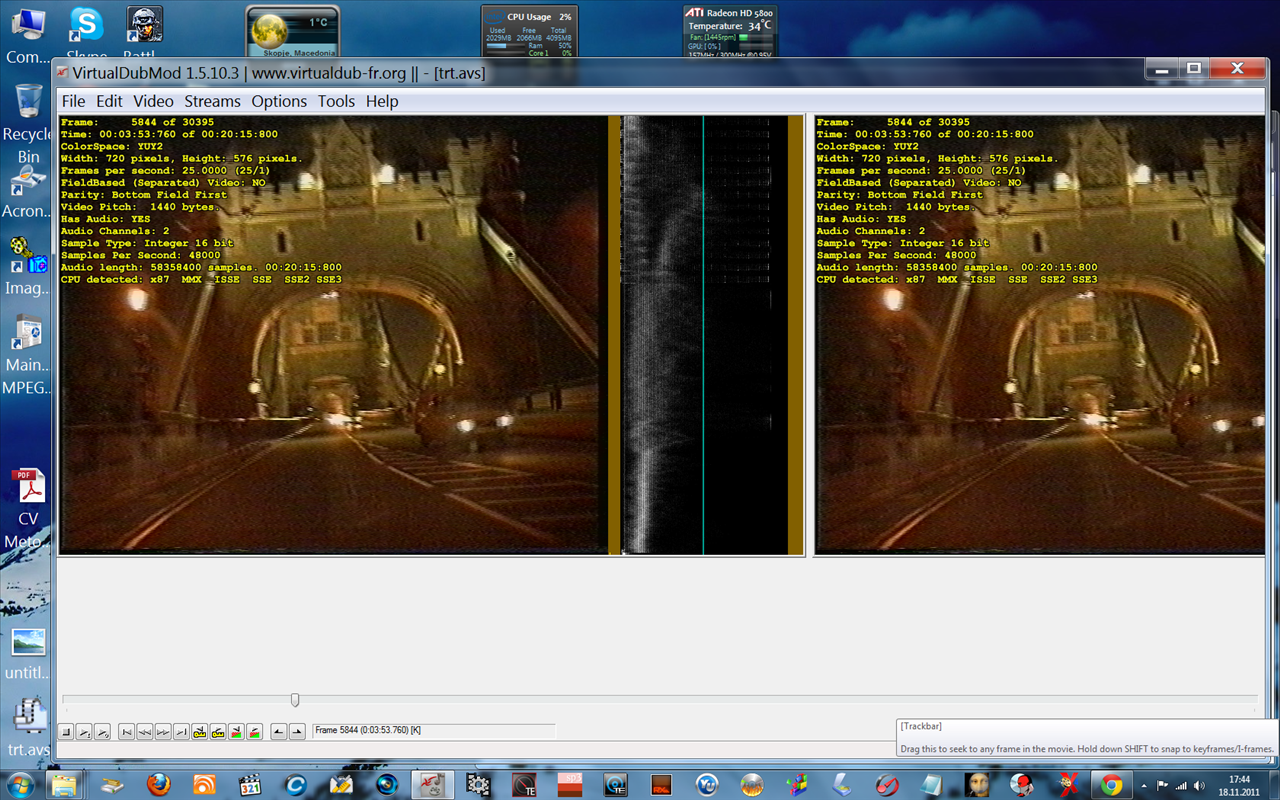Go to previous keyframe
The image size is (1280, 800).
point(200,732)
